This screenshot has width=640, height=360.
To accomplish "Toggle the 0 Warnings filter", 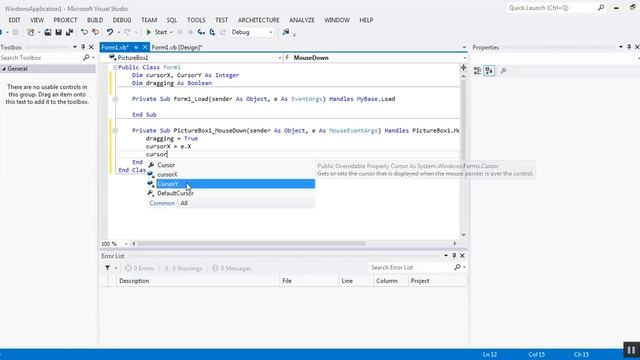I will pos(183,269).
